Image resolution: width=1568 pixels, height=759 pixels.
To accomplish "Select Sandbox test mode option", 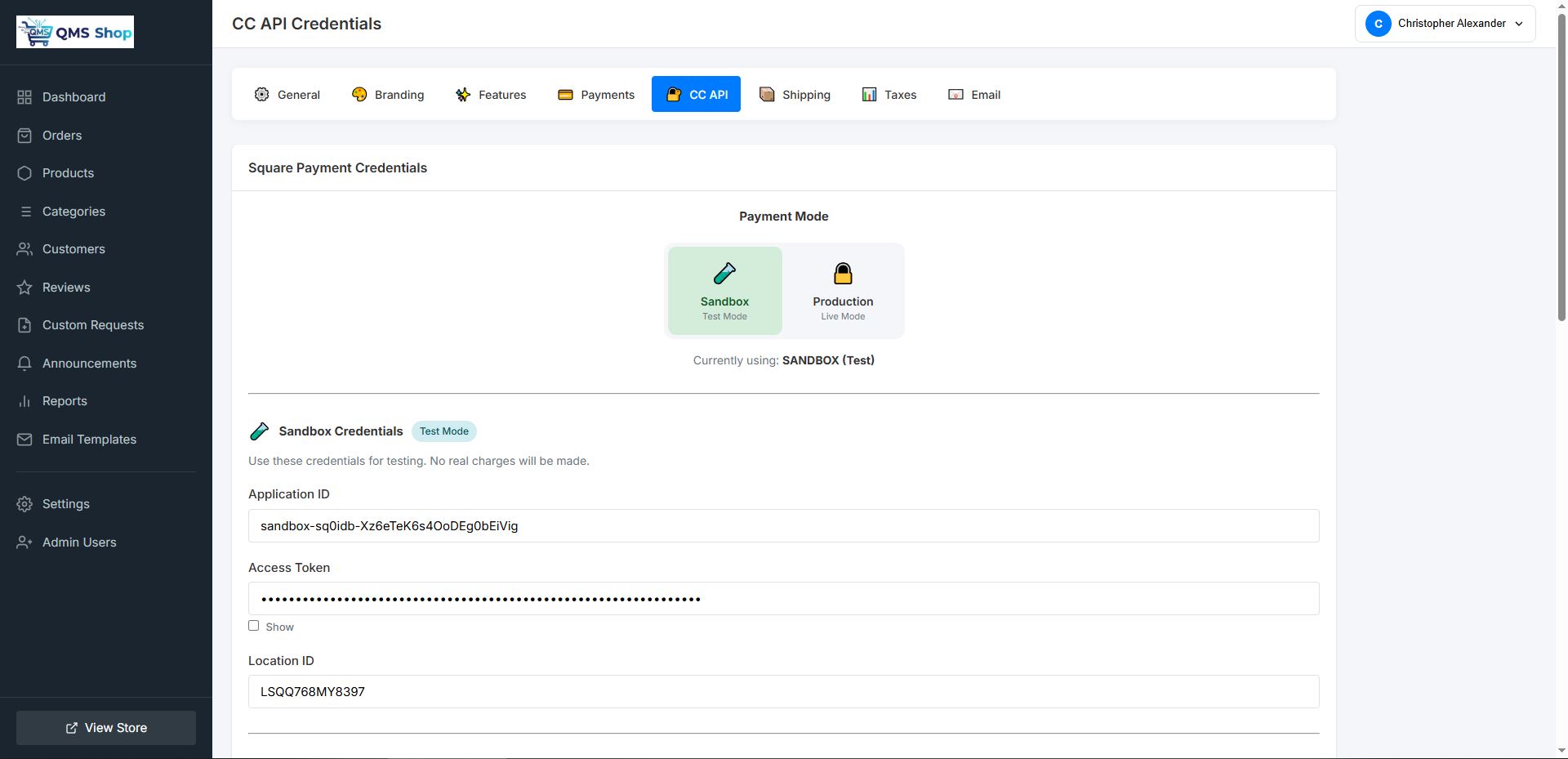I will tap(724, 291).
